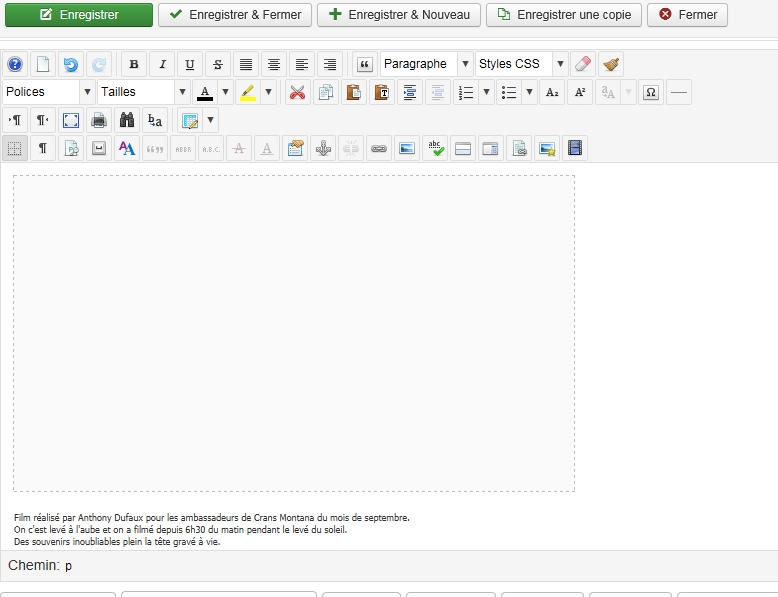Increase indent of the paragraph

[410, 92]
